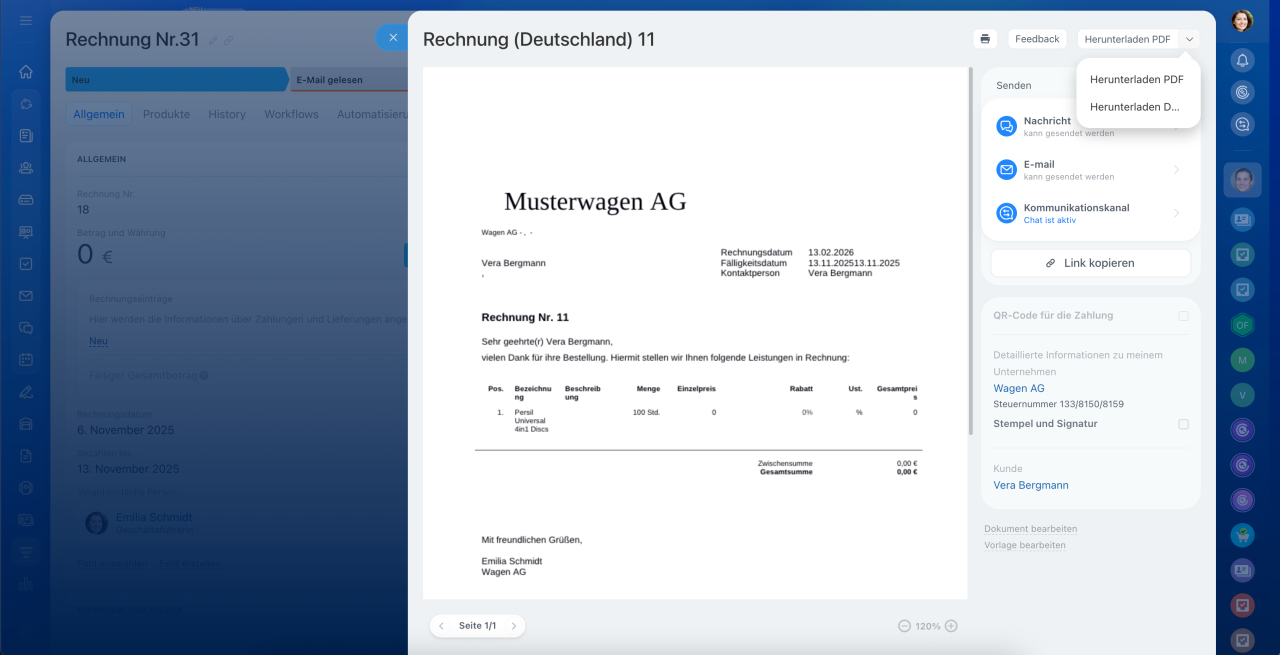Open the E-mail send option
This screenshot has width=1280, height=655.
coord(1090,170)
